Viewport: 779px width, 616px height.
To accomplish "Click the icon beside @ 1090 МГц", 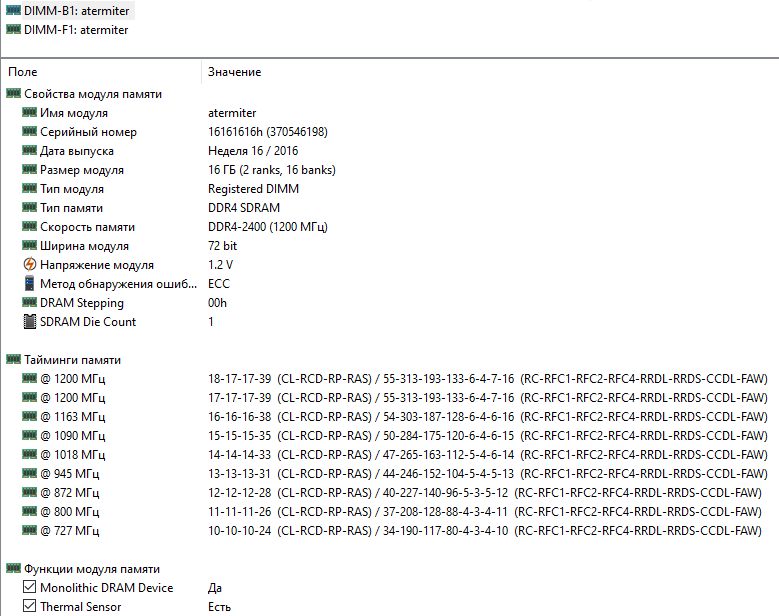I will 29,435.
